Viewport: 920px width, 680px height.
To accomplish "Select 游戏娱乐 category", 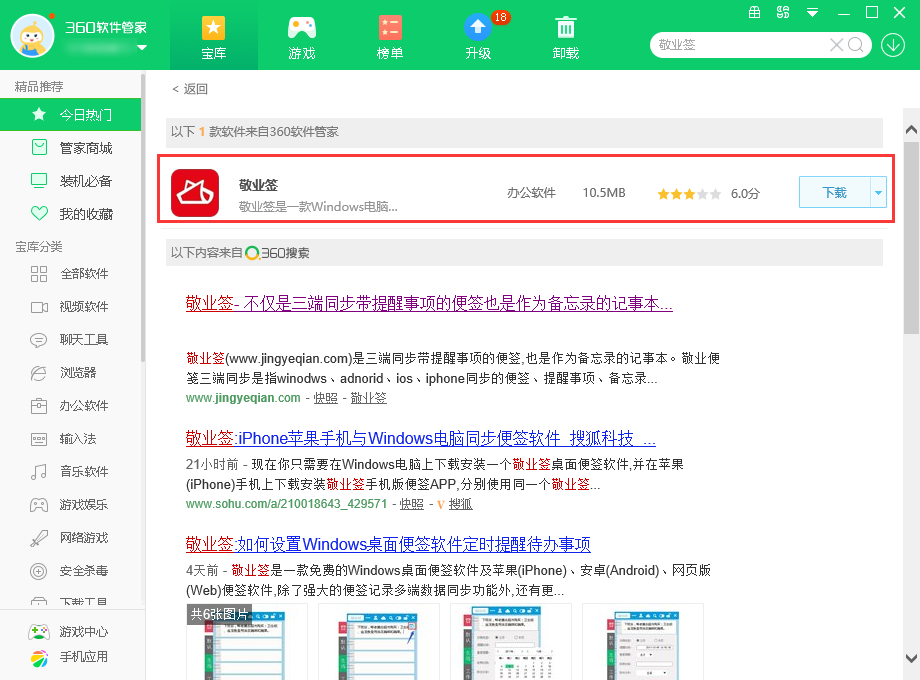I will coord(70,505).
